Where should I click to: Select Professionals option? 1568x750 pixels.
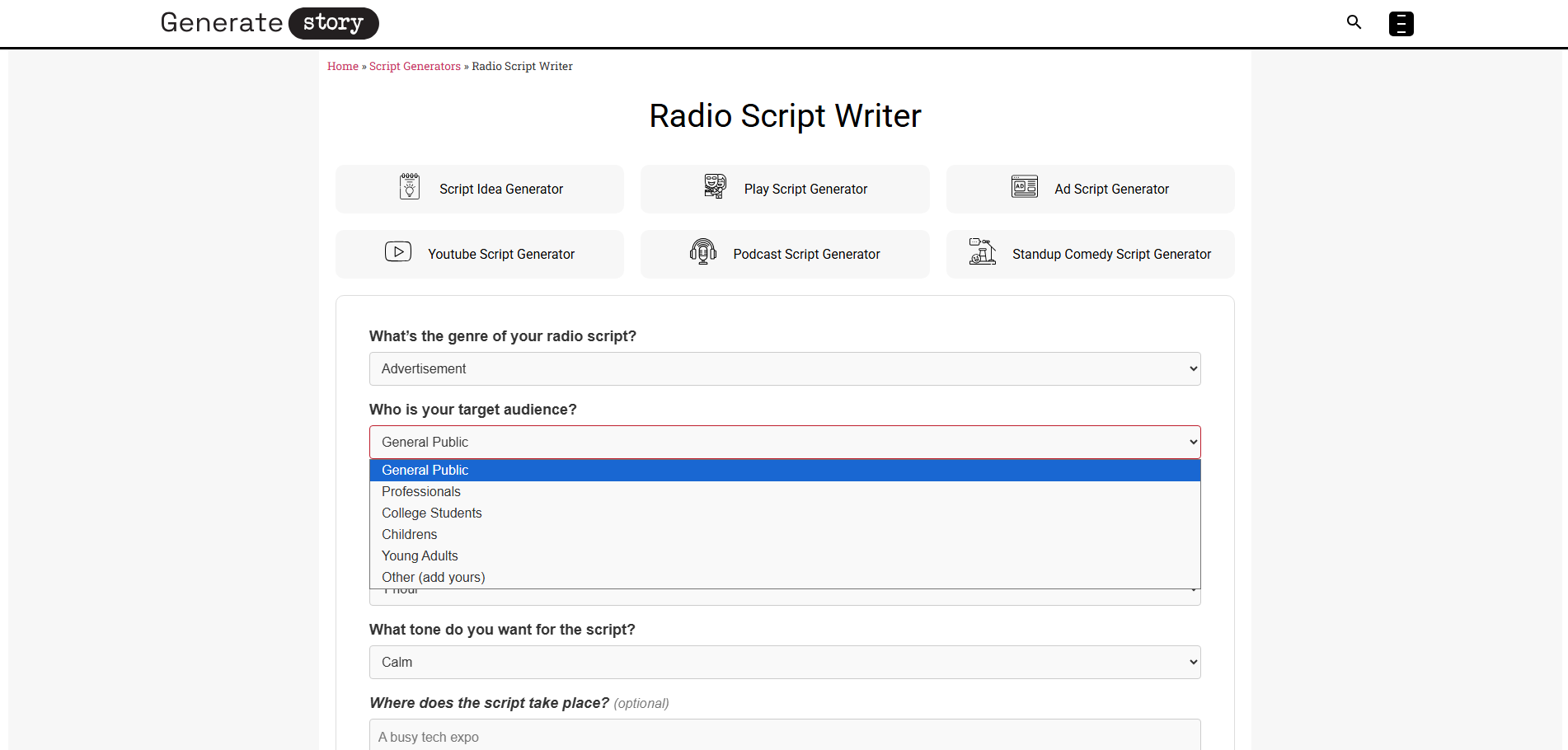785,491
